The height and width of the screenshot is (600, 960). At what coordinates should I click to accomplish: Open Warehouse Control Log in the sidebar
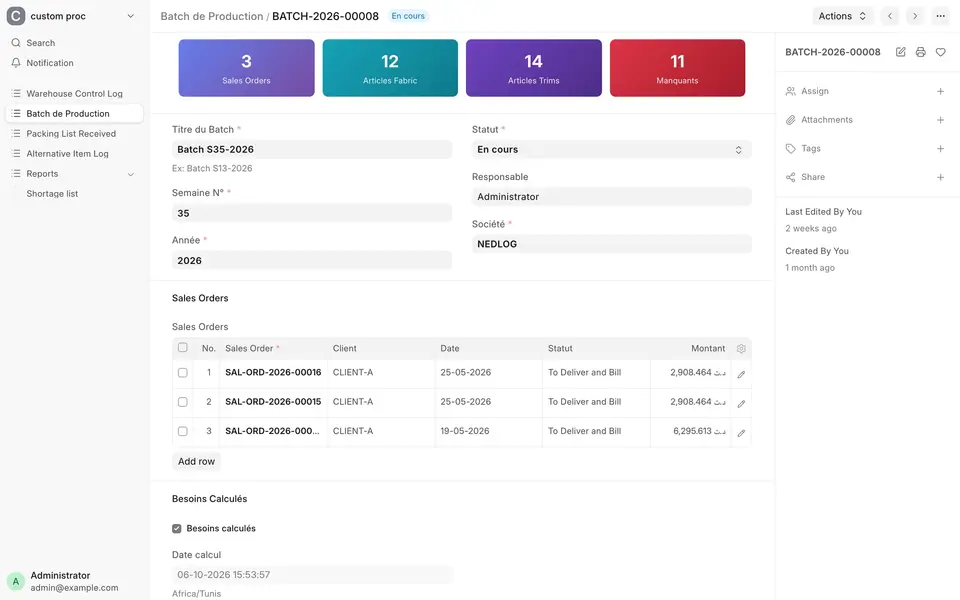[x=74, y=94]
